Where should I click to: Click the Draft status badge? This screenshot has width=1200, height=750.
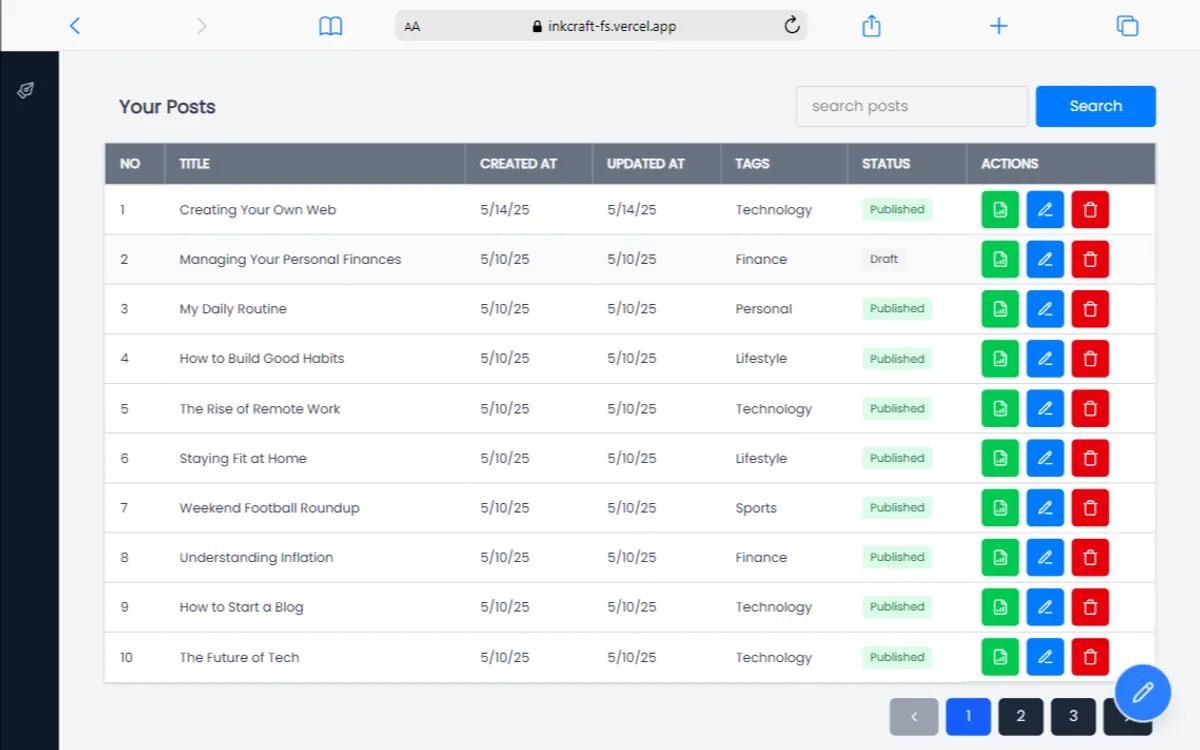click(x=884, y=259)
